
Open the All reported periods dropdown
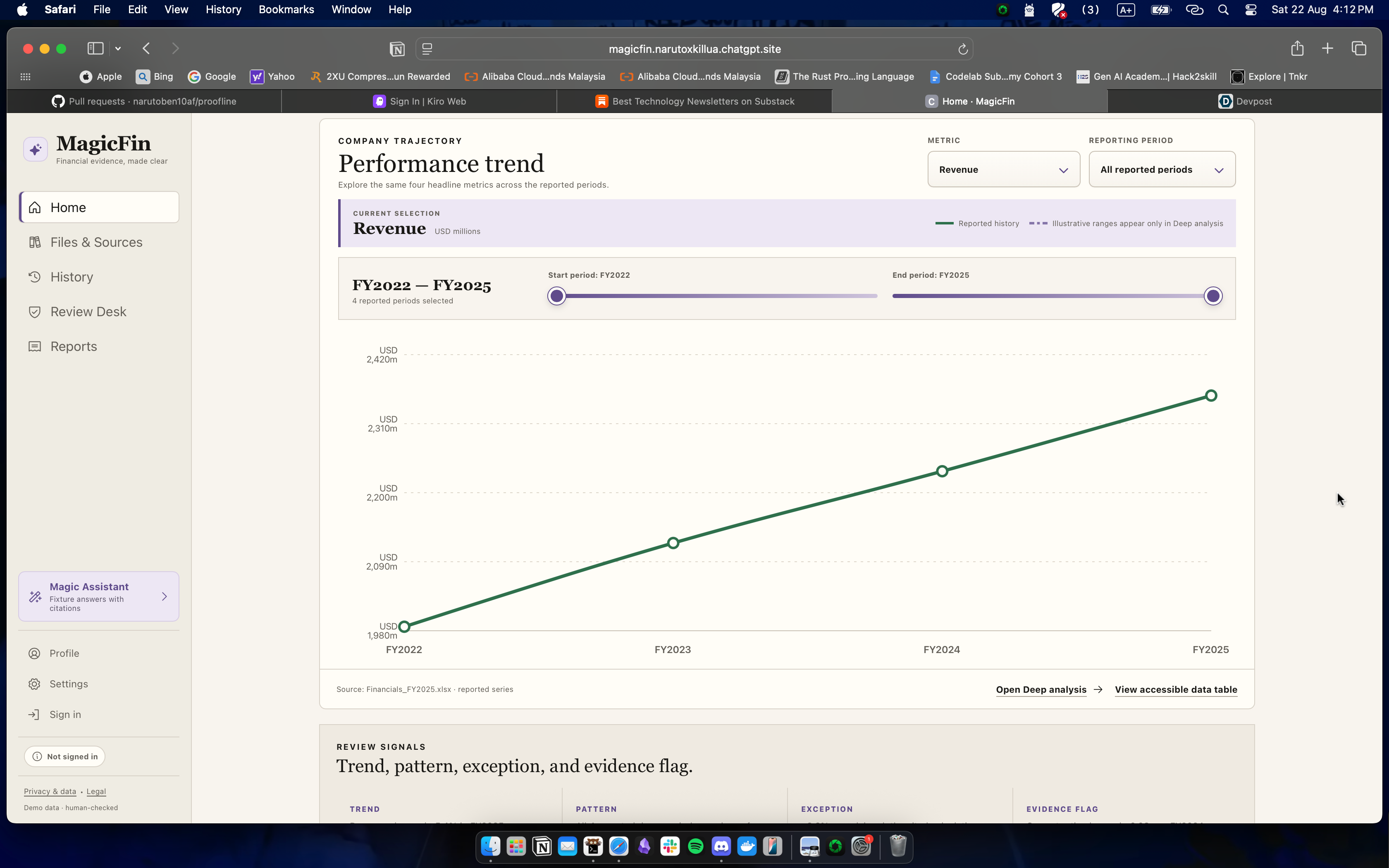[x=1162, y=169]
